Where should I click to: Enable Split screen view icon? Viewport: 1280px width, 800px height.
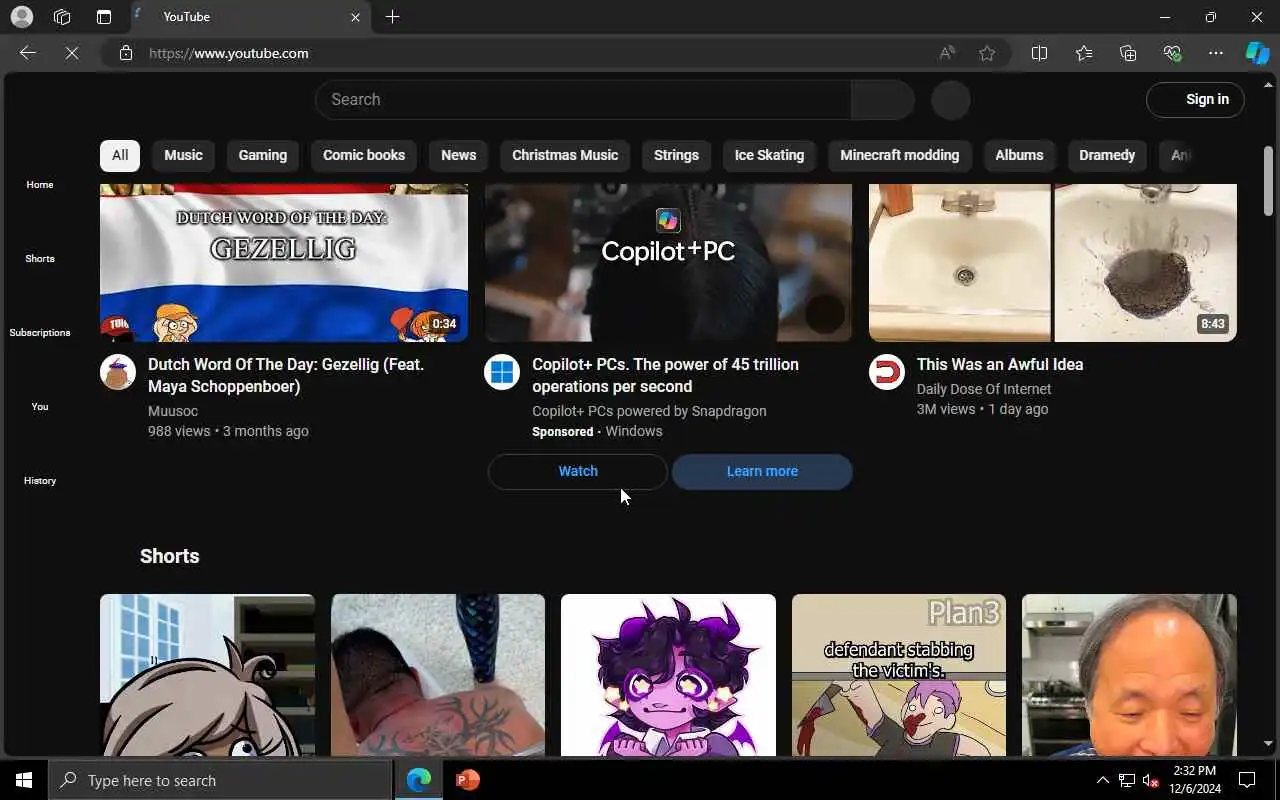click(1039, 53)
